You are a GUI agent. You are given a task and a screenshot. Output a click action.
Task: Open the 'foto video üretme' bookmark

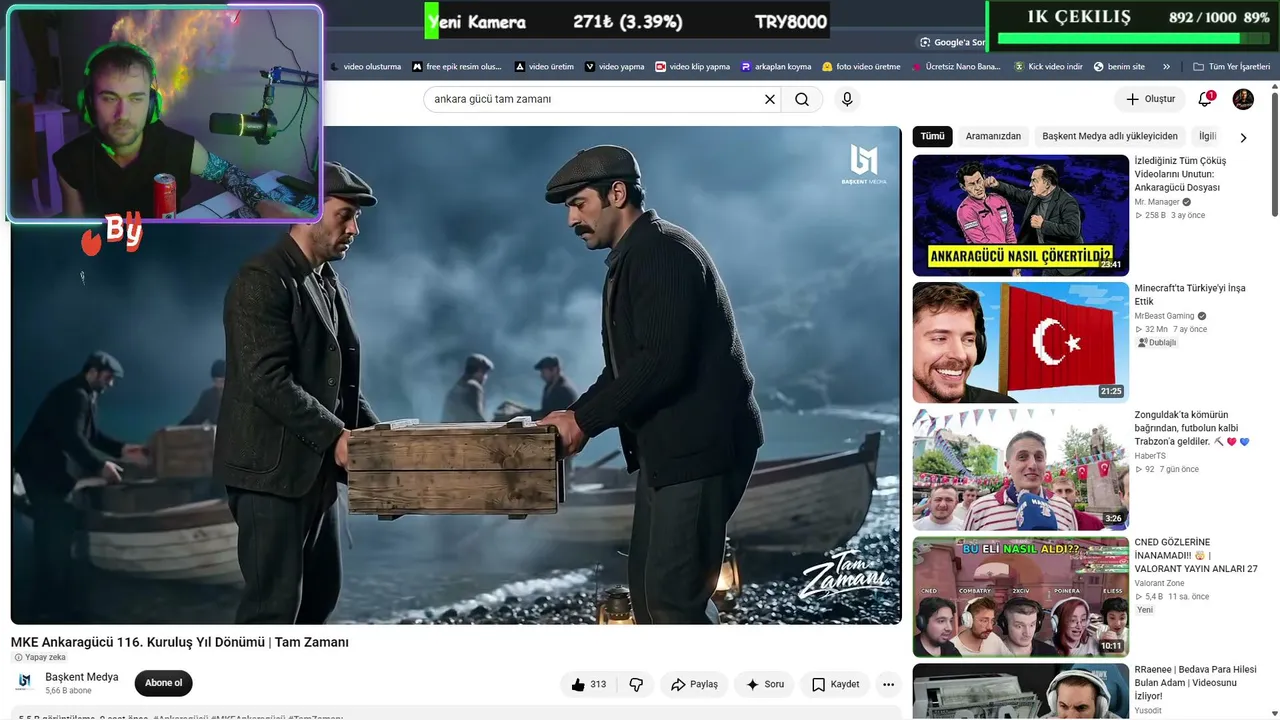(x=861, y=67)
